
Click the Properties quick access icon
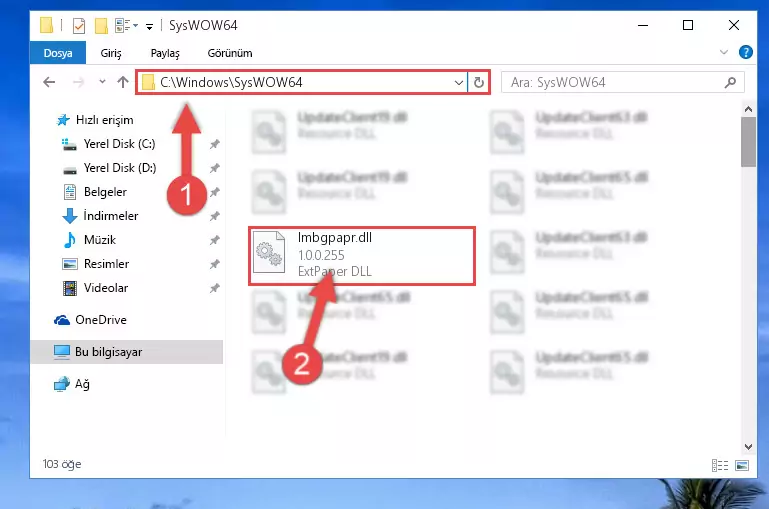pos(78,25)
